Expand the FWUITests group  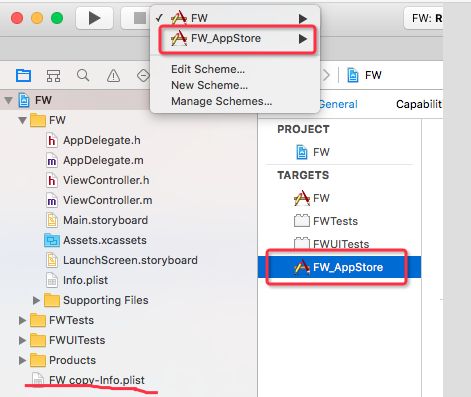22,340
